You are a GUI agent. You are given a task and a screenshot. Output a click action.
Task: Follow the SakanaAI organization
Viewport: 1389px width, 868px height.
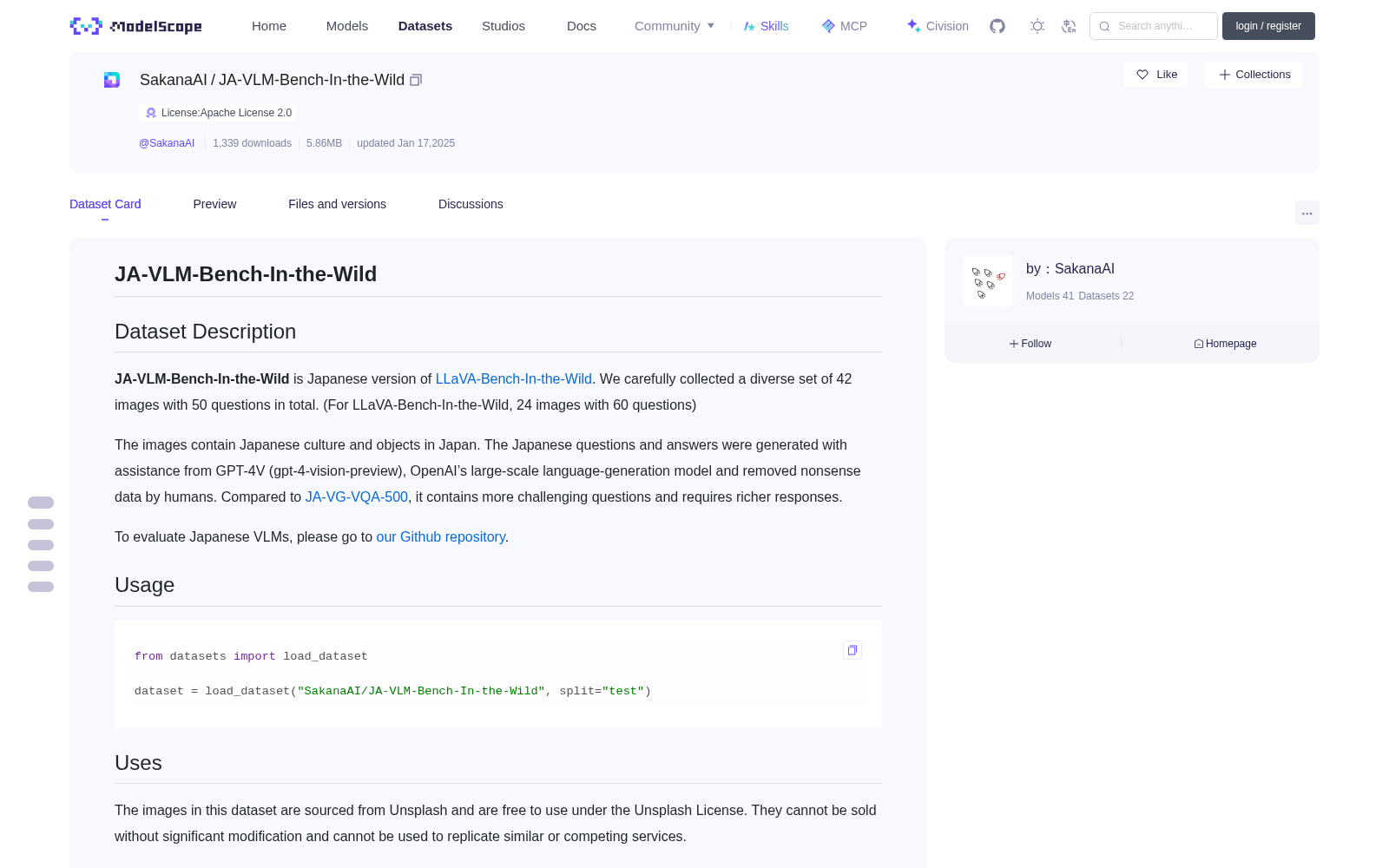pyautogui.click(x=1030, y=344)
